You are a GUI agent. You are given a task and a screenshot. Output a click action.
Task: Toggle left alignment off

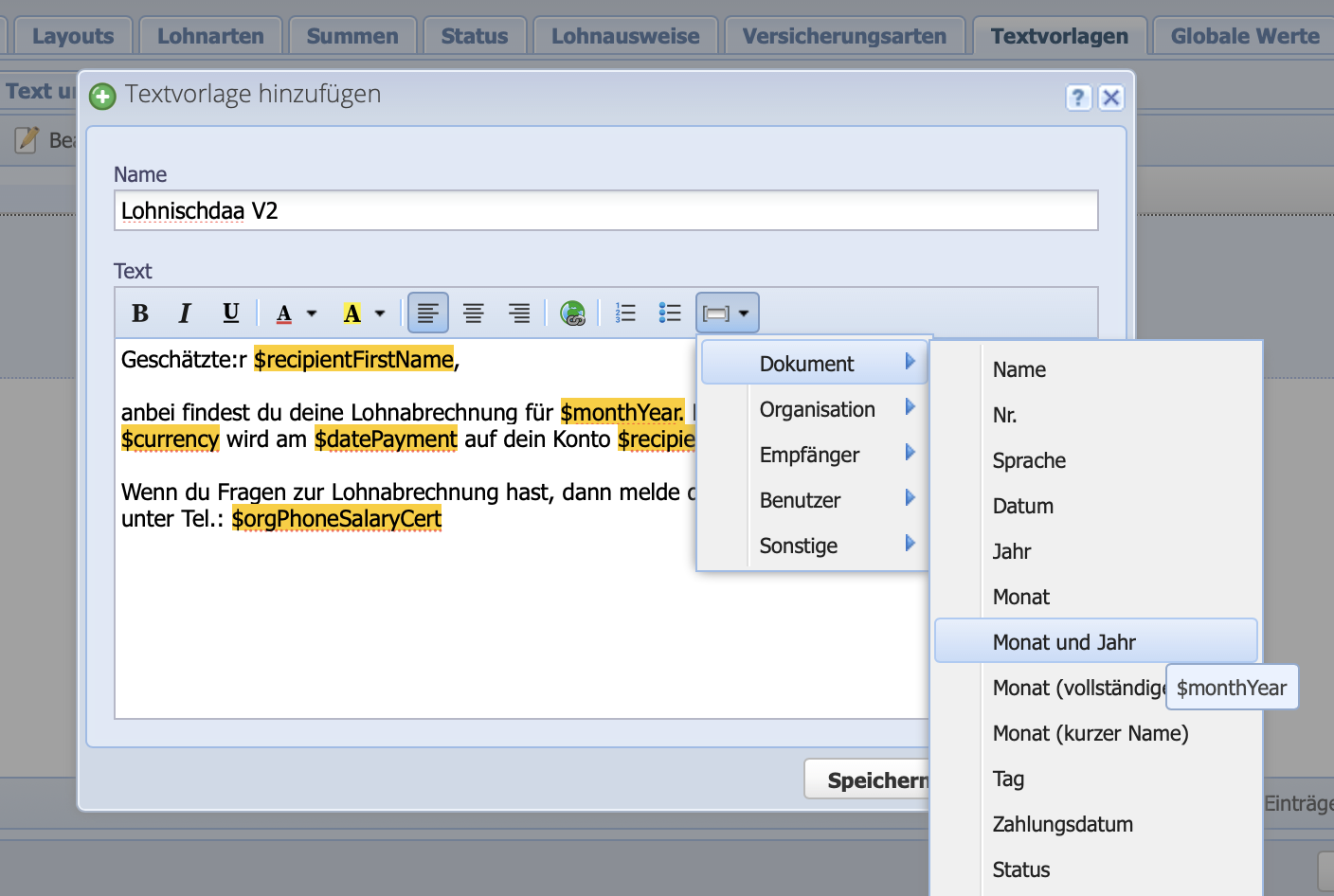[x=427, y=313]
